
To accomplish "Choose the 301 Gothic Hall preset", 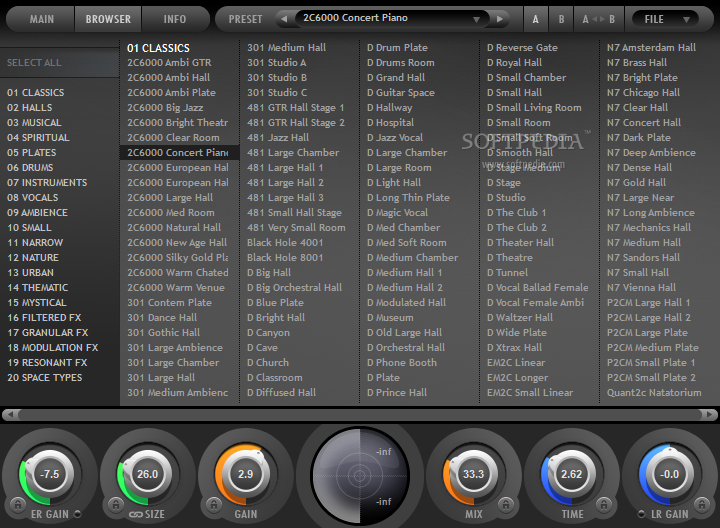I will click(x=163, y=332).
